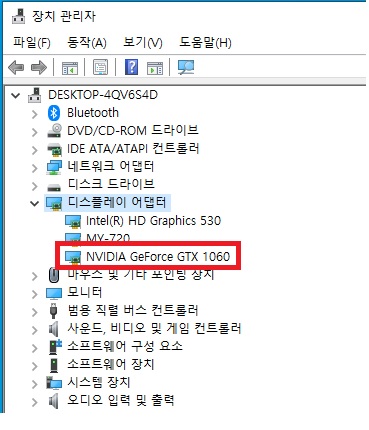Screen dimensions: 369x430
Task: Click the 네트워크 어댑터 network icon
Action: (54, 167)
